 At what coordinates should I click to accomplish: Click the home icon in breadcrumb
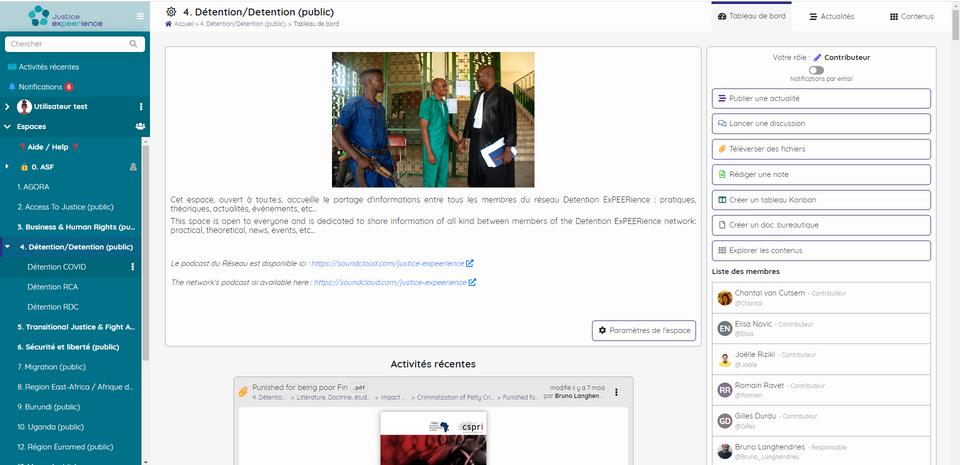point(168,24)
